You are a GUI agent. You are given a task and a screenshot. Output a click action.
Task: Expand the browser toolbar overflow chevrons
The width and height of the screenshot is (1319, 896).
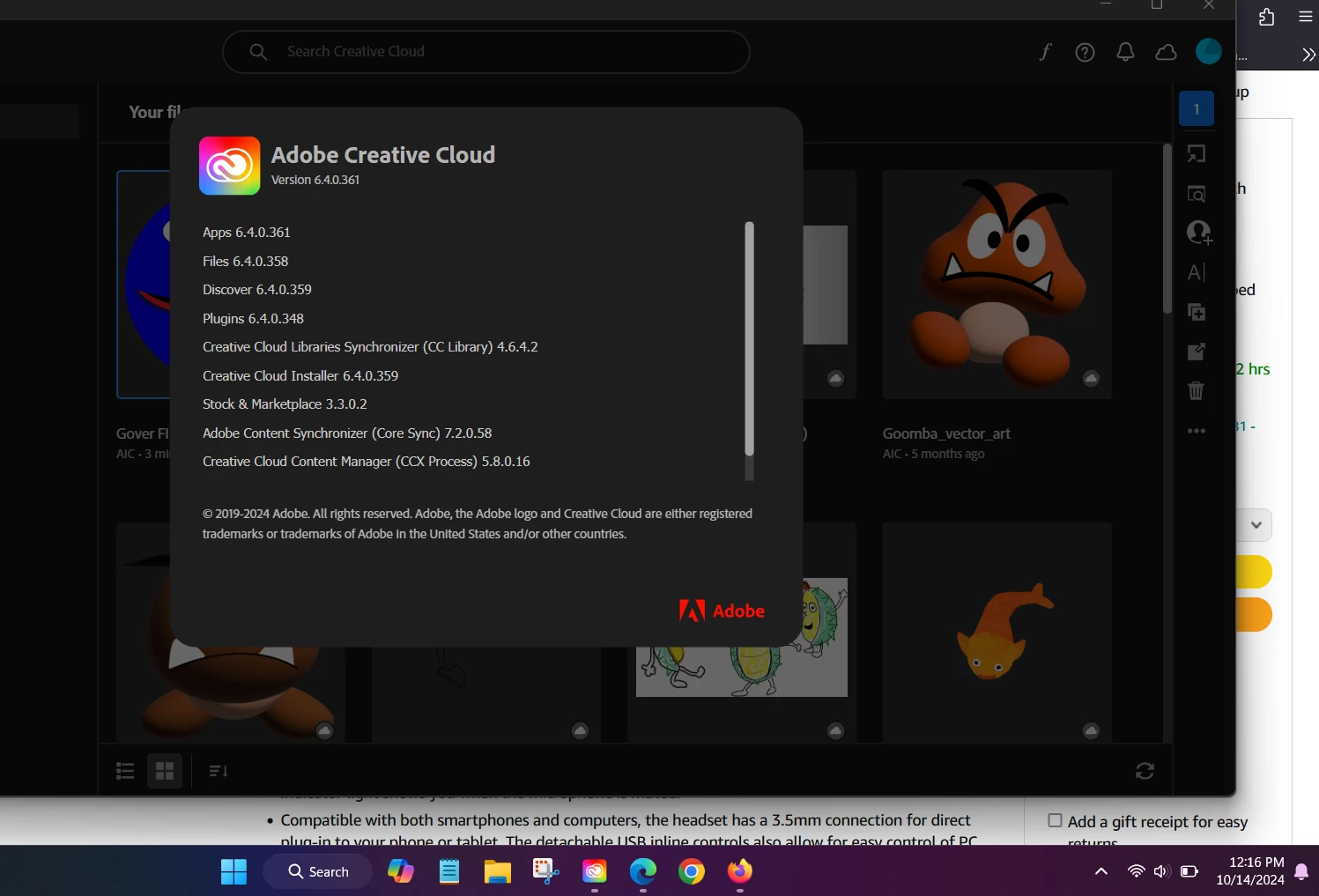point(1308,55)
